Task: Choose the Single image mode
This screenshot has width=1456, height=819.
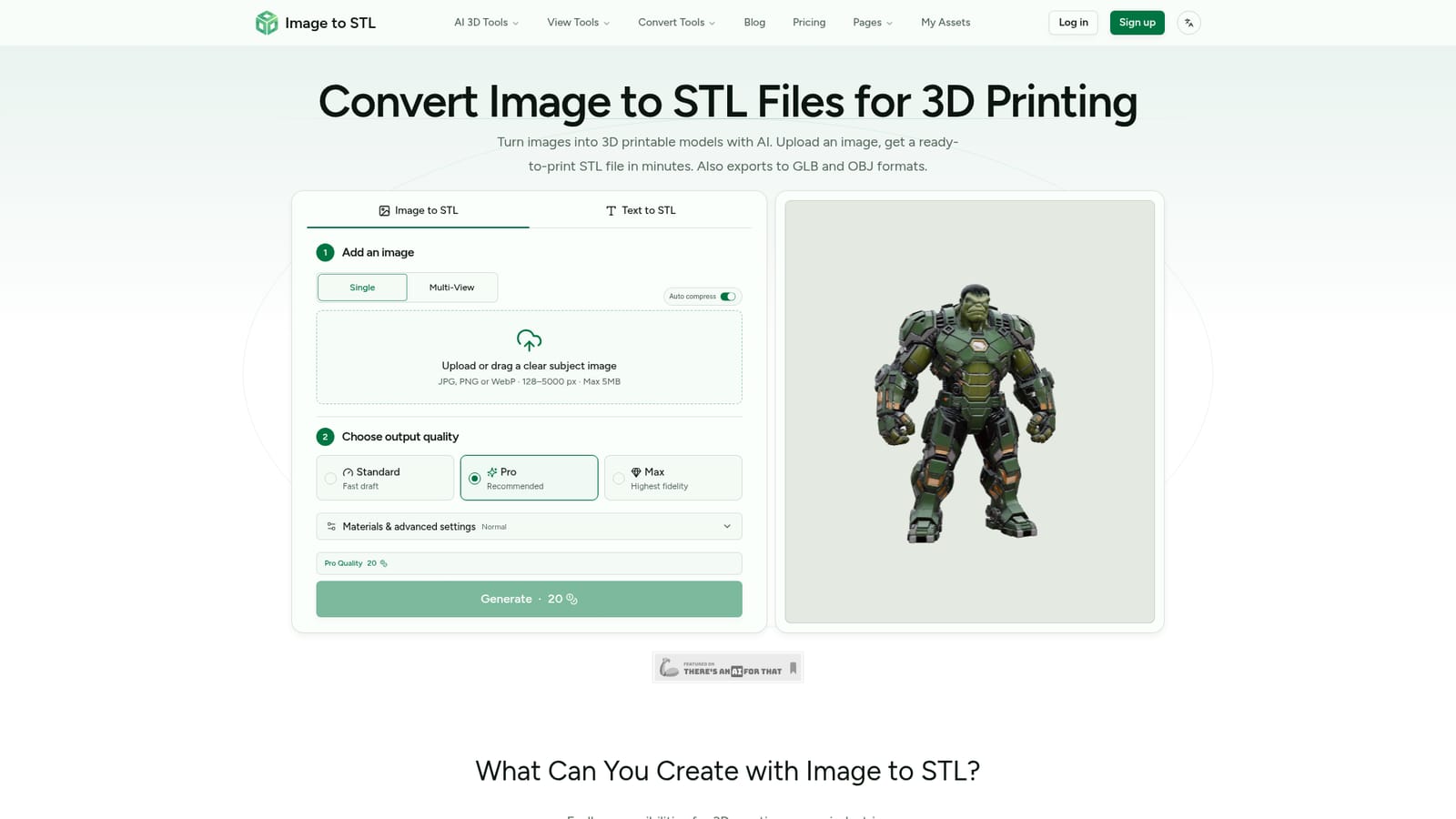Action: point(362,288)
